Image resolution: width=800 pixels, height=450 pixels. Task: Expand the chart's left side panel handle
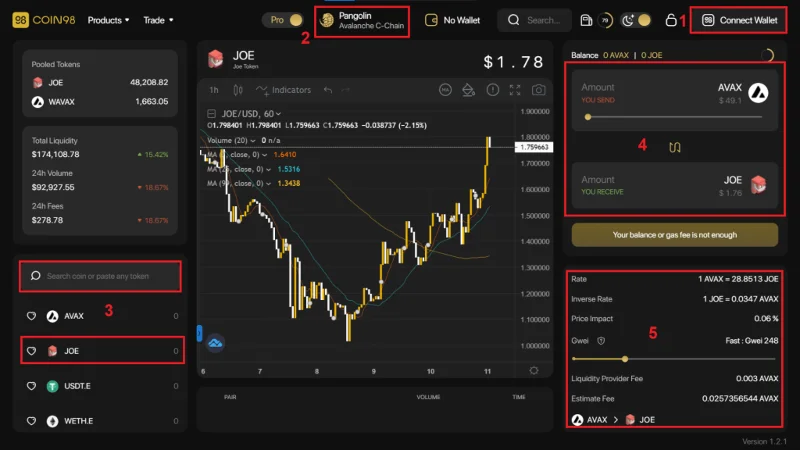click(199, 334)
